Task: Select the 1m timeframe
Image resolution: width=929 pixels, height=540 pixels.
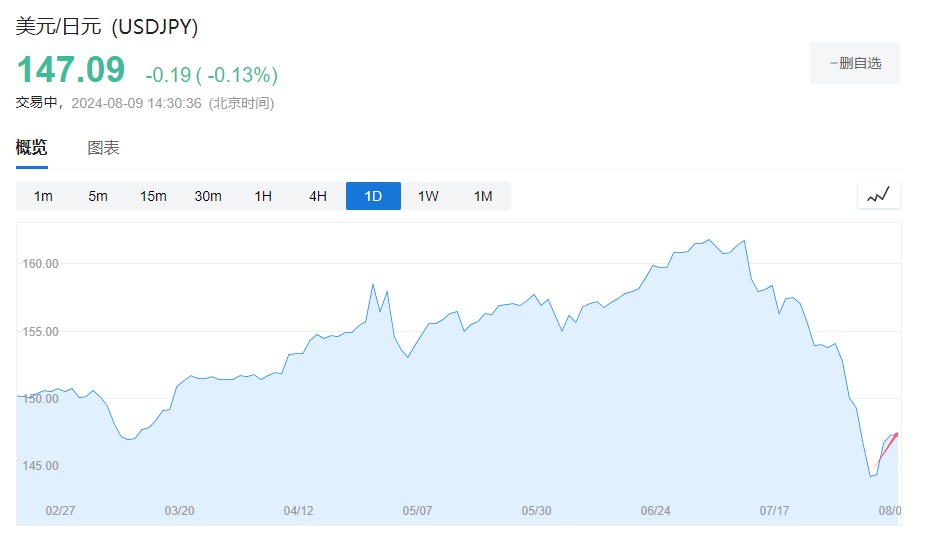Action: click(x=43, y=196)
